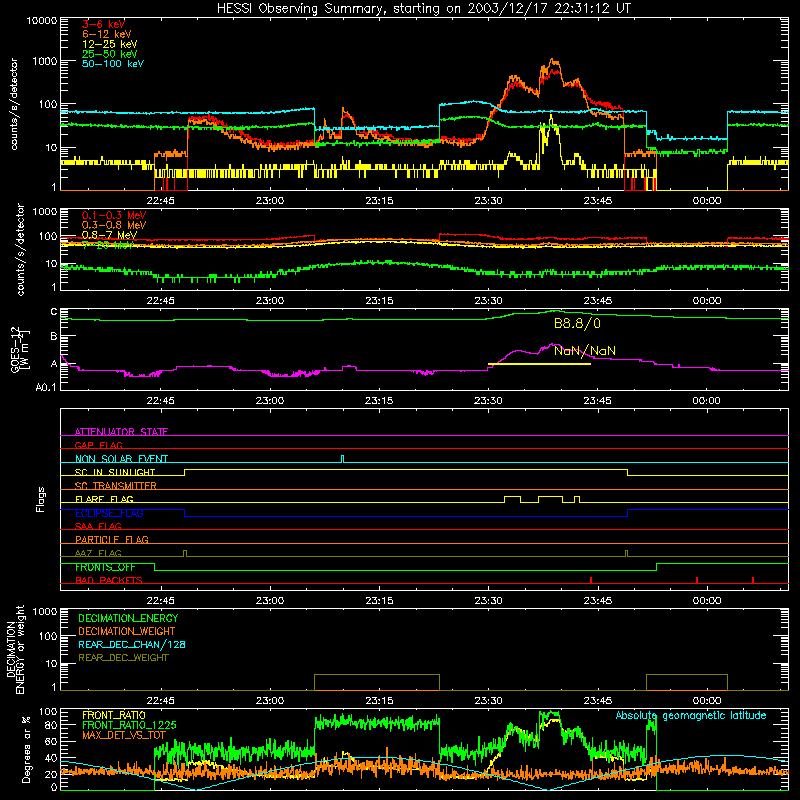Screen dimensions: 800x800
Task: Click the Absolute geomagnetic latitude label
Action: 691,716
